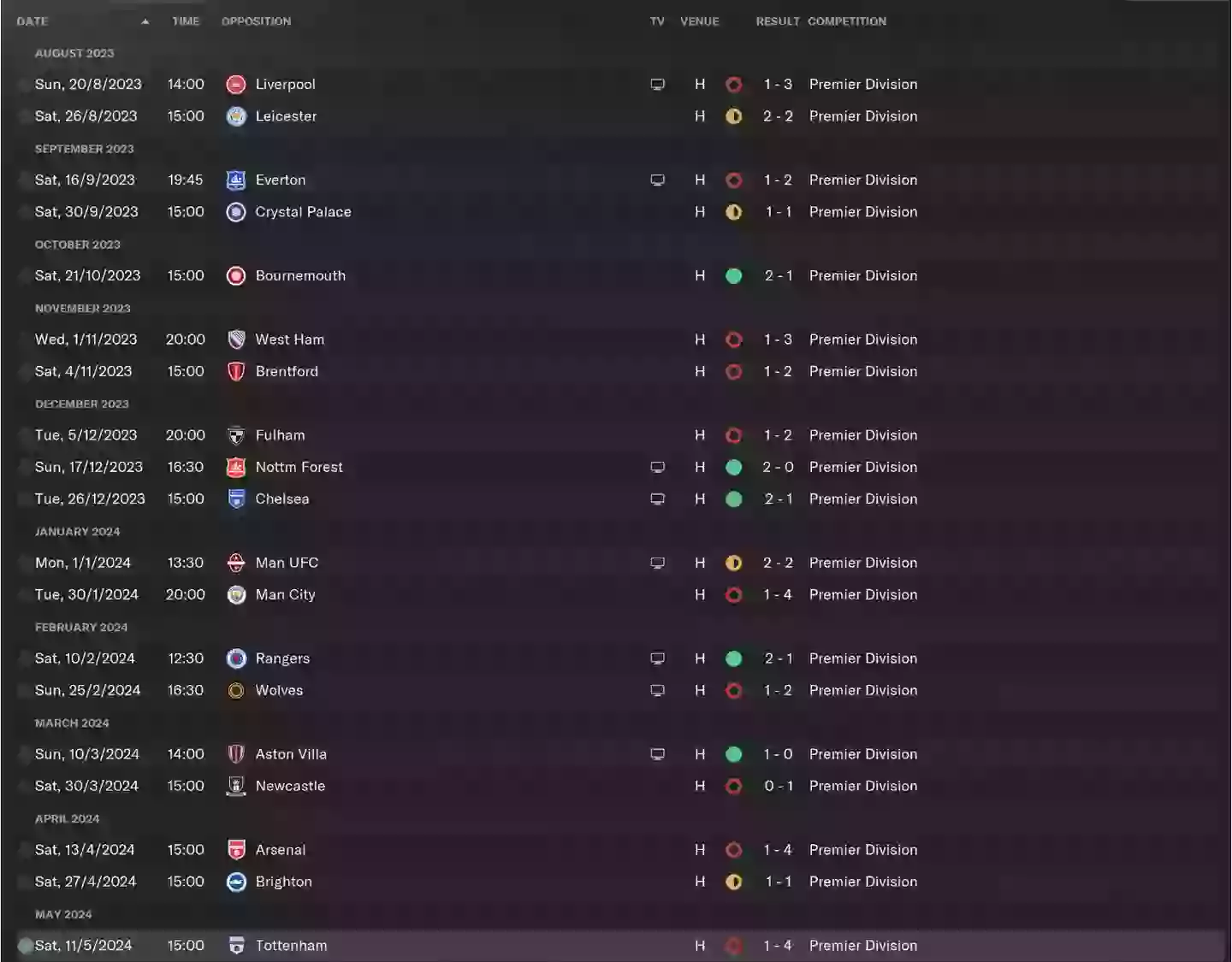Select the row marker for Tottenham fixture
Image resolution: width=1232 pixels, height=962 pixels.
[26, 946]
